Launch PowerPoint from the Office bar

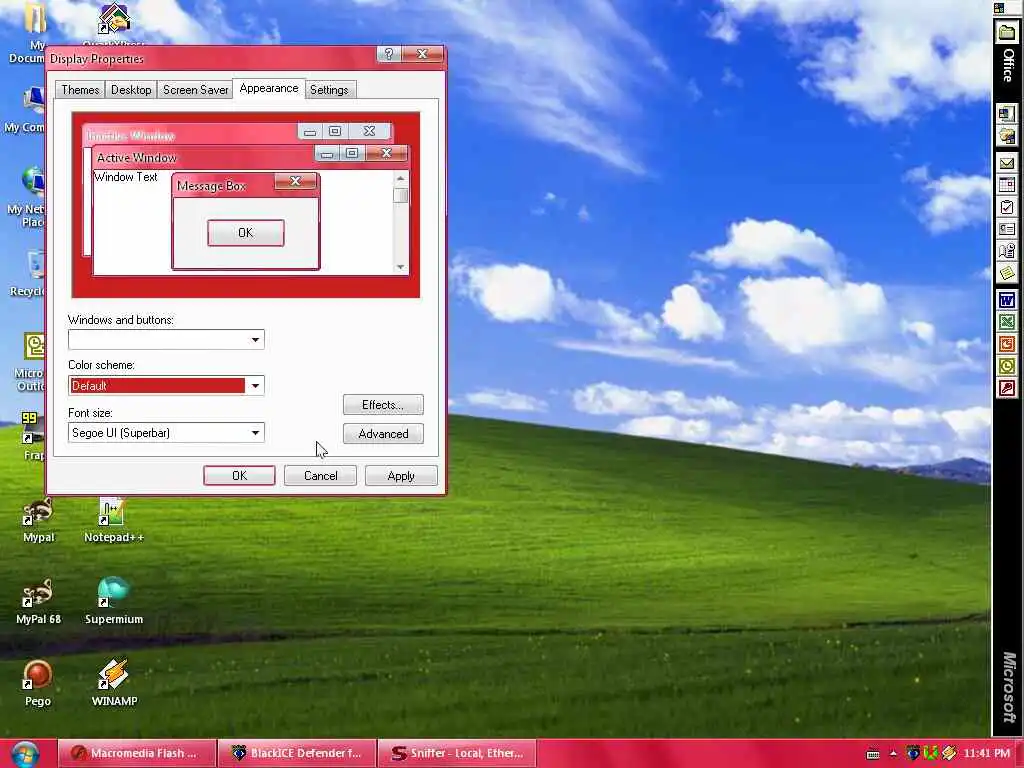[1007, 344]
